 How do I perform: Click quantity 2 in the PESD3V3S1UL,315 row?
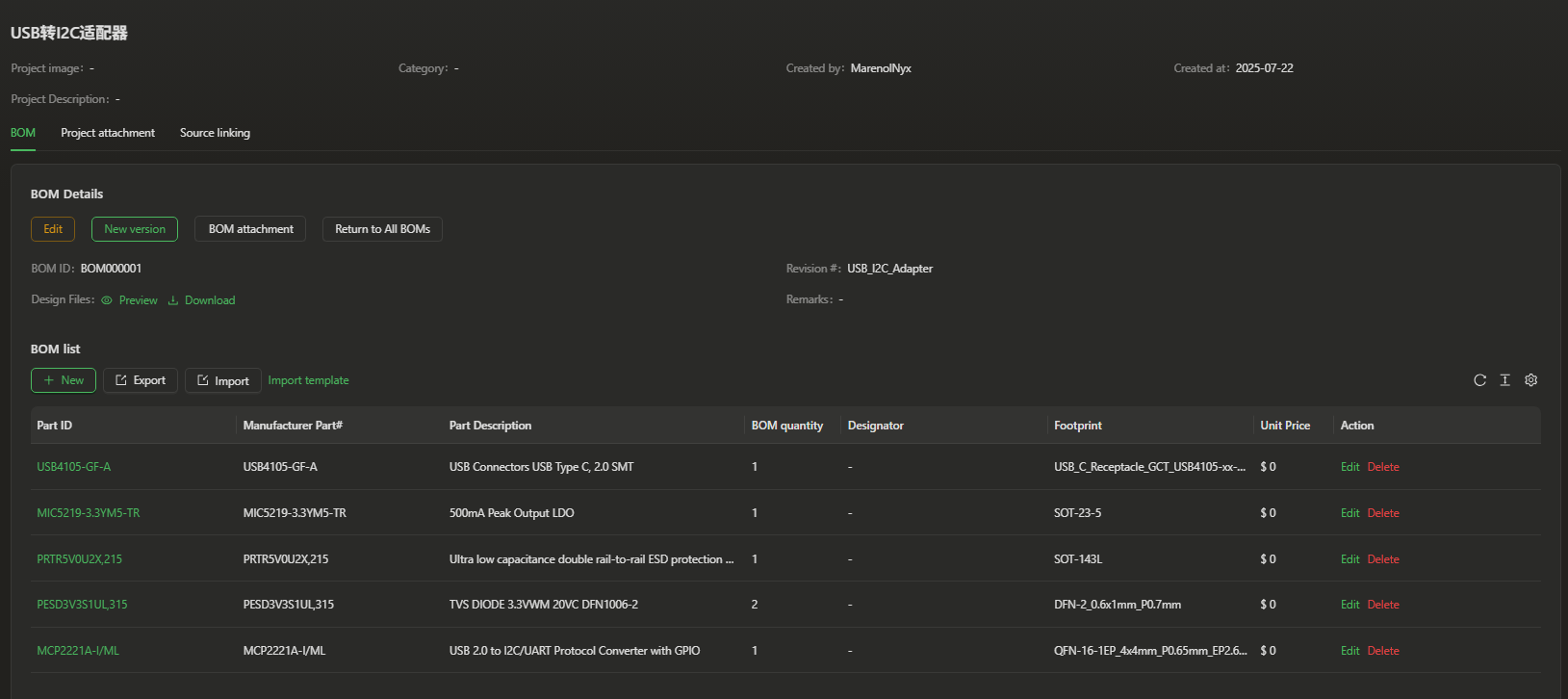click(x=755, y=605)
